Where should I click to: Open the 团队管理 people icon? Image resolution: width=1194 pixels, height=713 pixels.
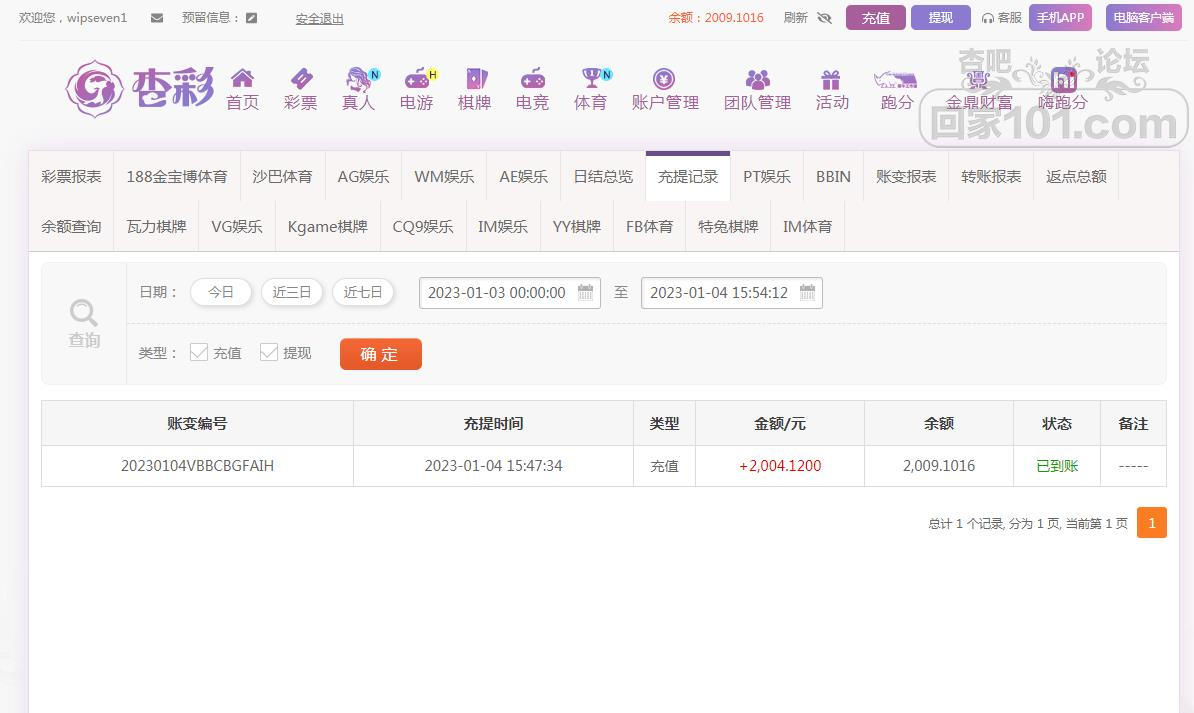757,79
